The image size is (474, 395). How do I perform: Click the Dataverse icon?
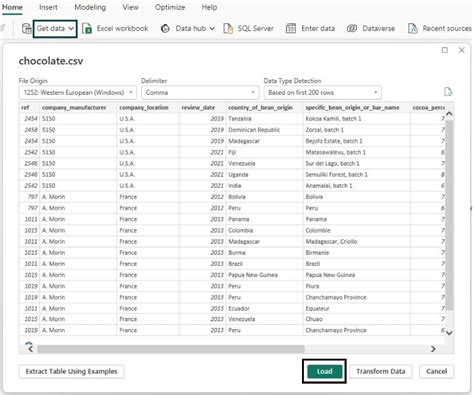[352, 29]
